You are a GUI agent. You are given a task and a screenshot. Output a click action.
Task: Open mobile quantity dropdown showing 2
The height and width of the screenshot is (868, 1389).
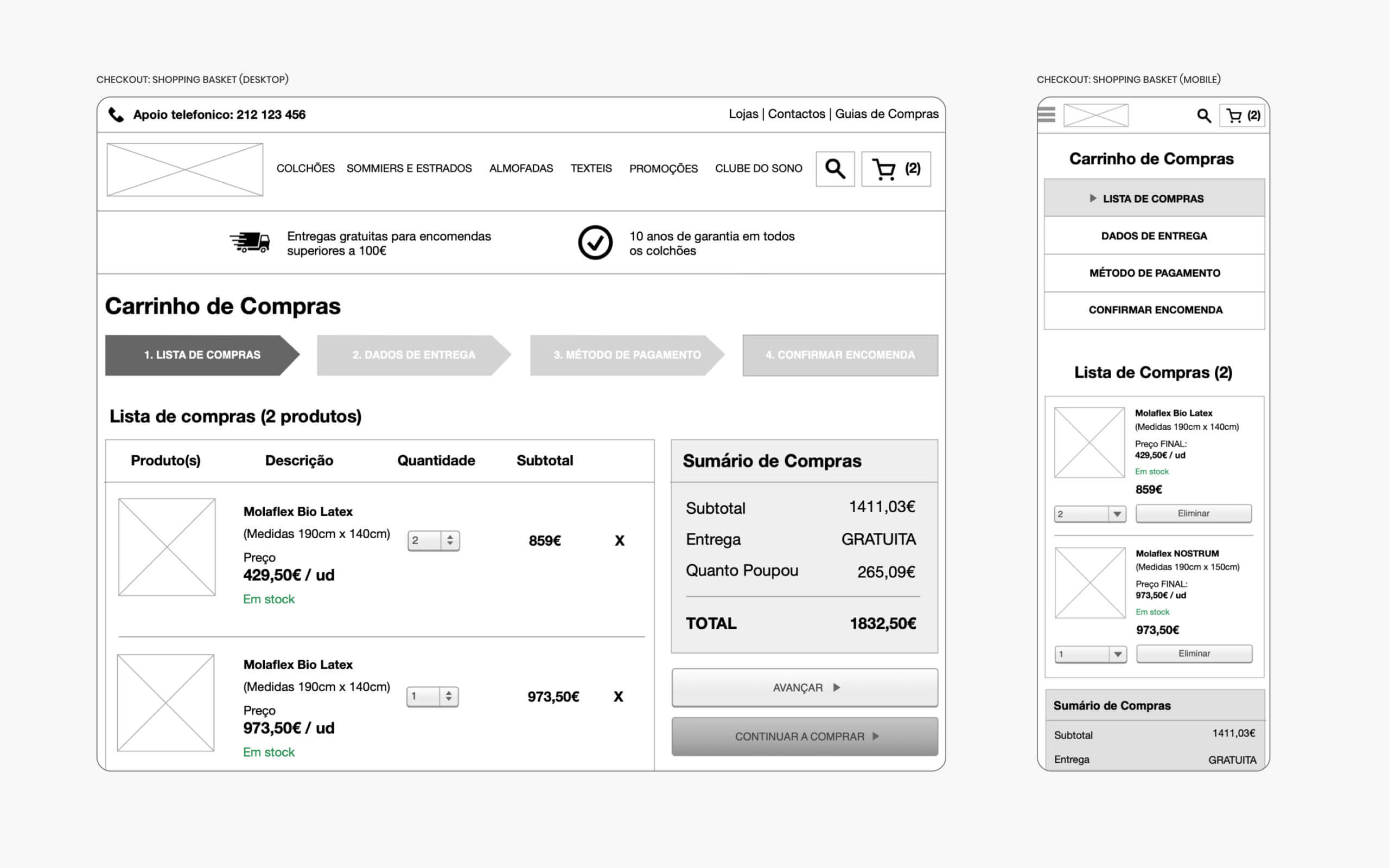pos(1090,514)
